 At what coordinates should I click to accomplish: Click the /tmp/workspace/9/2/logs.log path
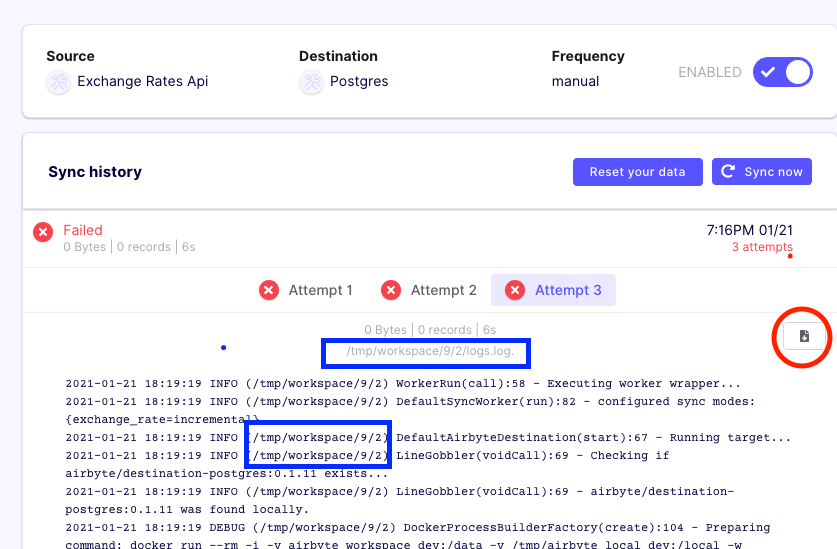point(426,352)
